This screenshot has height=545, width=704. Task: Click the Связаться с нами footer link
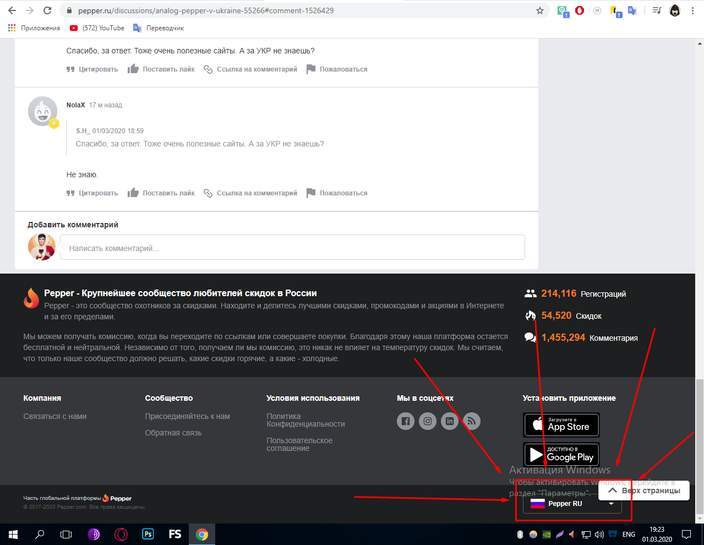click(x=55, y=416)
